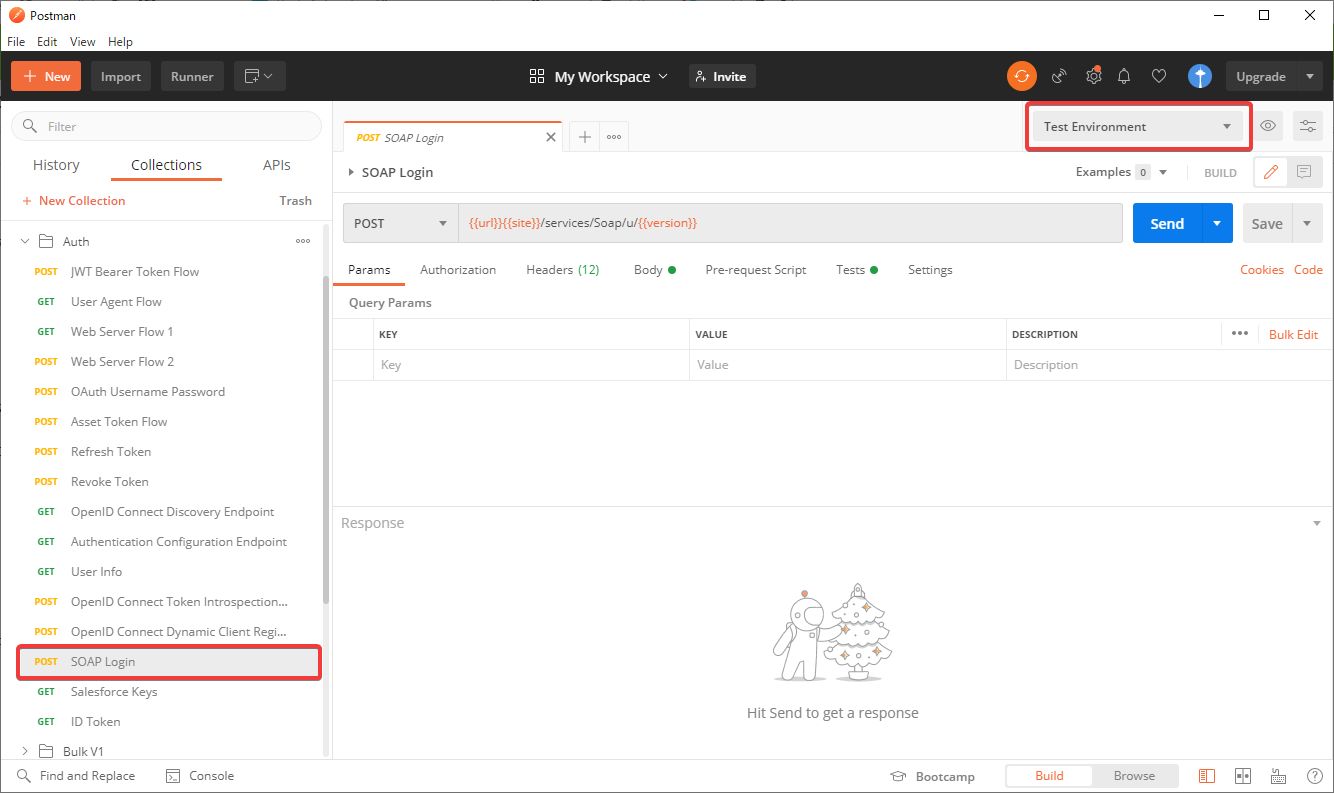The height and width of the screenshot is (793, 1334).
Task: Click the Code link
Action: click(1308, 270)
